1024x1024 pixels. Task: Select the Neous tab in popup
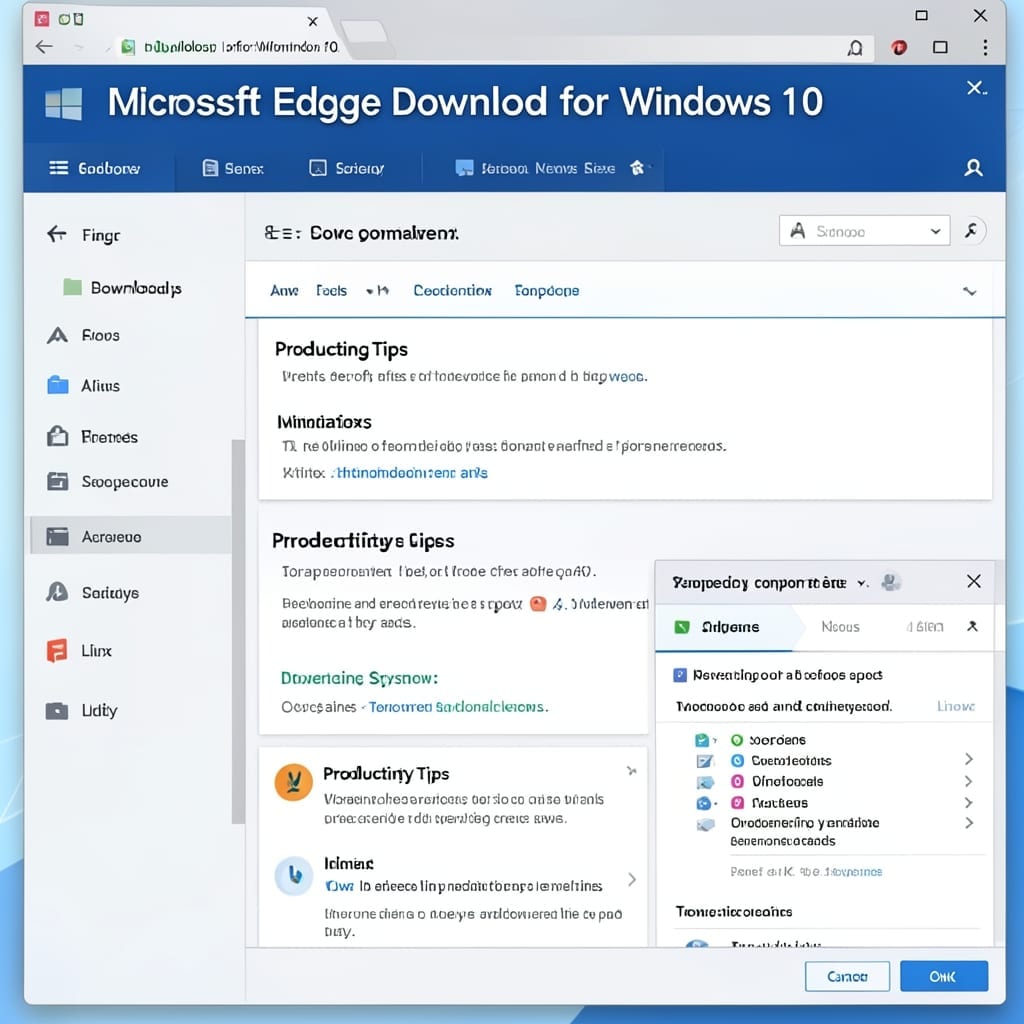(840, 627)
